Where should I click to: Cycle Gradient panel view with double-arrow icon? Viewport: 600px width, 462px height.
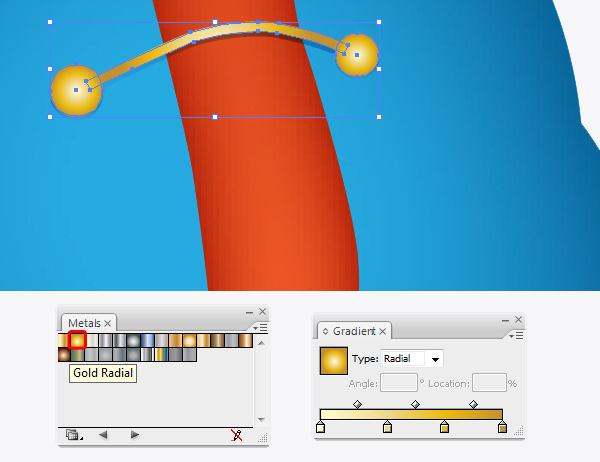[326, 331]
